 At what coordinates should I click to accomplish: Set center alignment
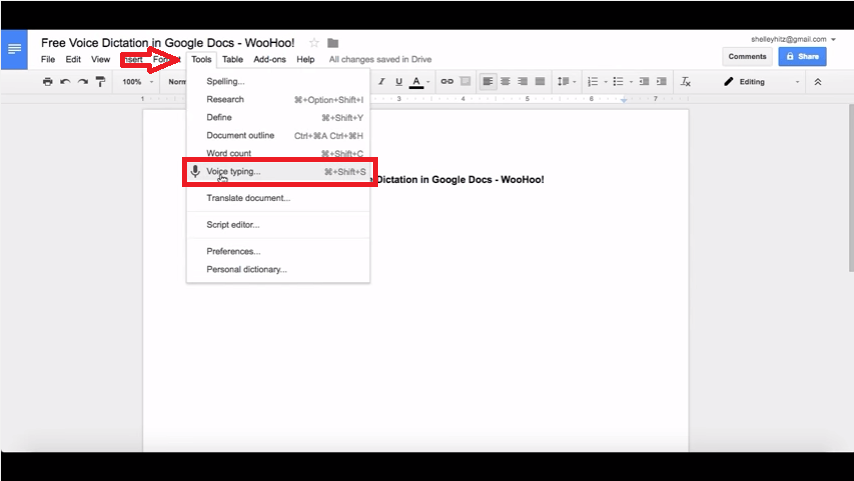505,82
